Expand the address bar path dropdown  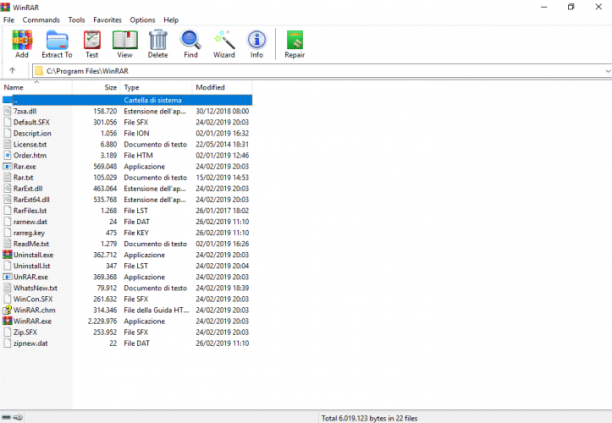(608, 71)
